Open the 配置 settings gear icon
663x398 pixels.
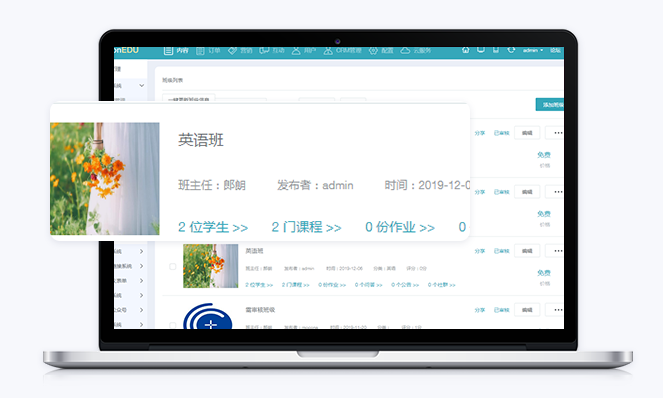[373, 51]
